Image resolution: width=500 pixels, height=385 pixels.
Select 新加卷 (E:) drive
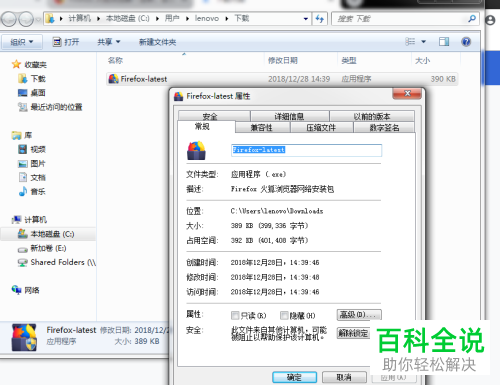pyautogui.click(x=42, y=248)
